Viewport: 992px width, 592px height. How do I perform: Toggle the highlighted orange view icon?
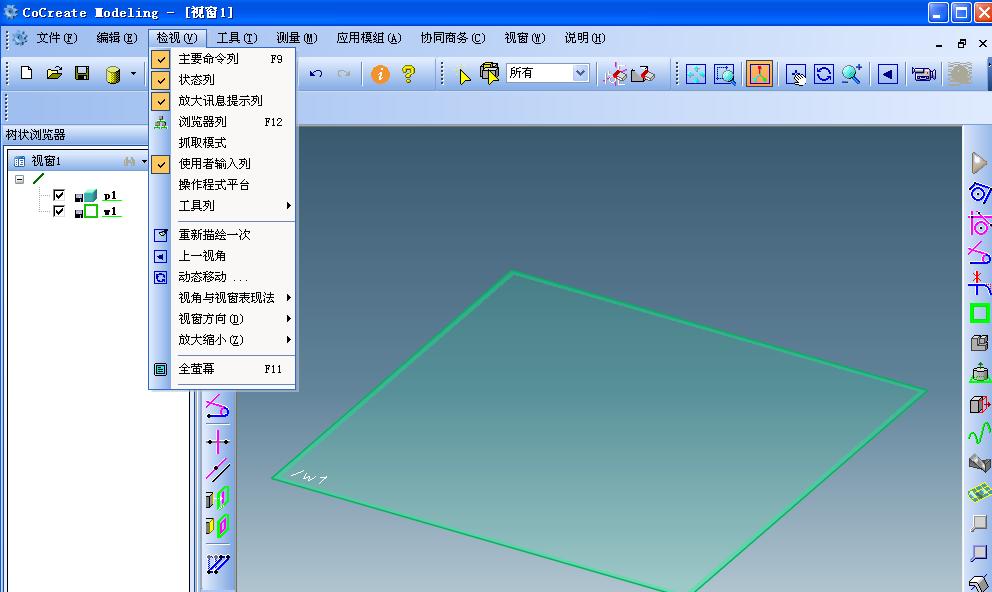[759, 73]
